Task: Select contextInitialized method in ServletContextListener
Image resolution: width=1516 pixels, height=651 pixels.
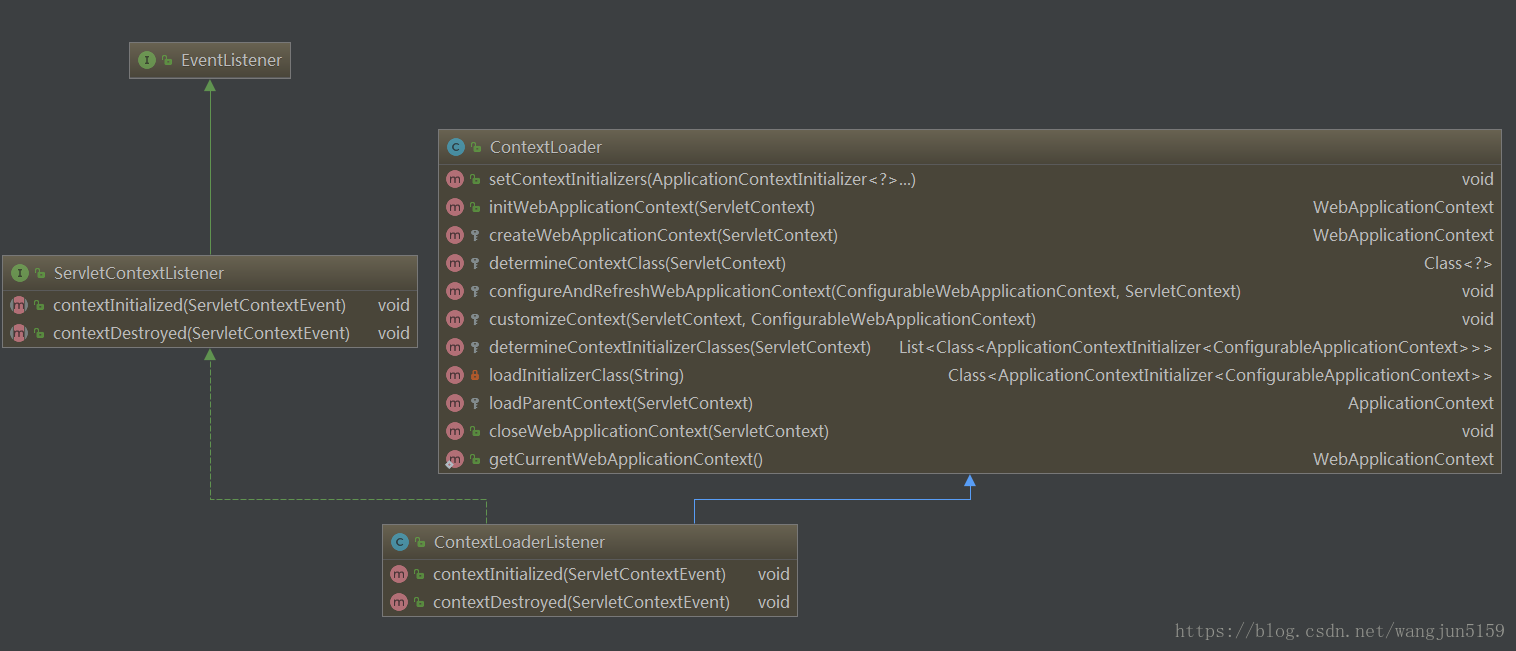Action: point(210,305)
